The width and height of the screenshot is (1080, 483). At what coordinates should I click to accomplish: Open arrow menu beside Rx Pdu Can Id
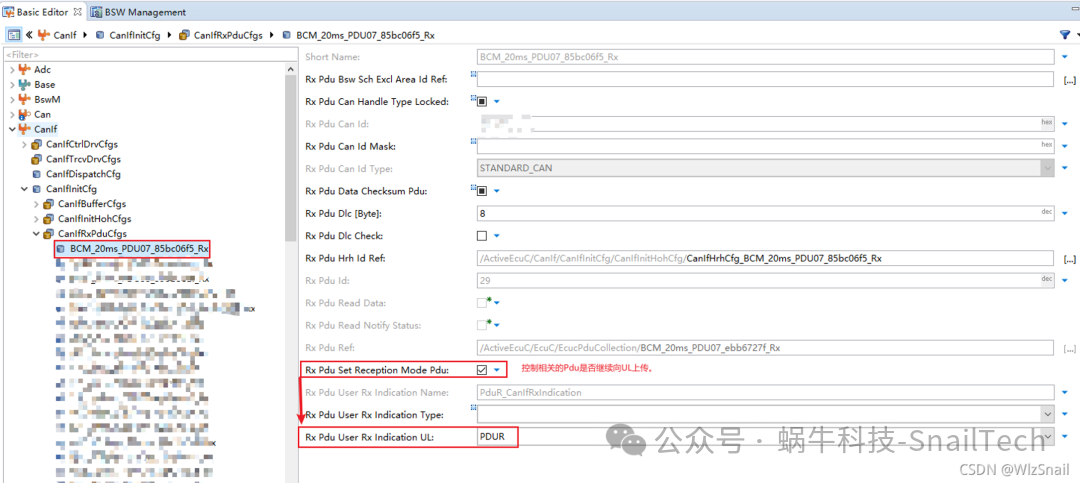[1065, 124]
